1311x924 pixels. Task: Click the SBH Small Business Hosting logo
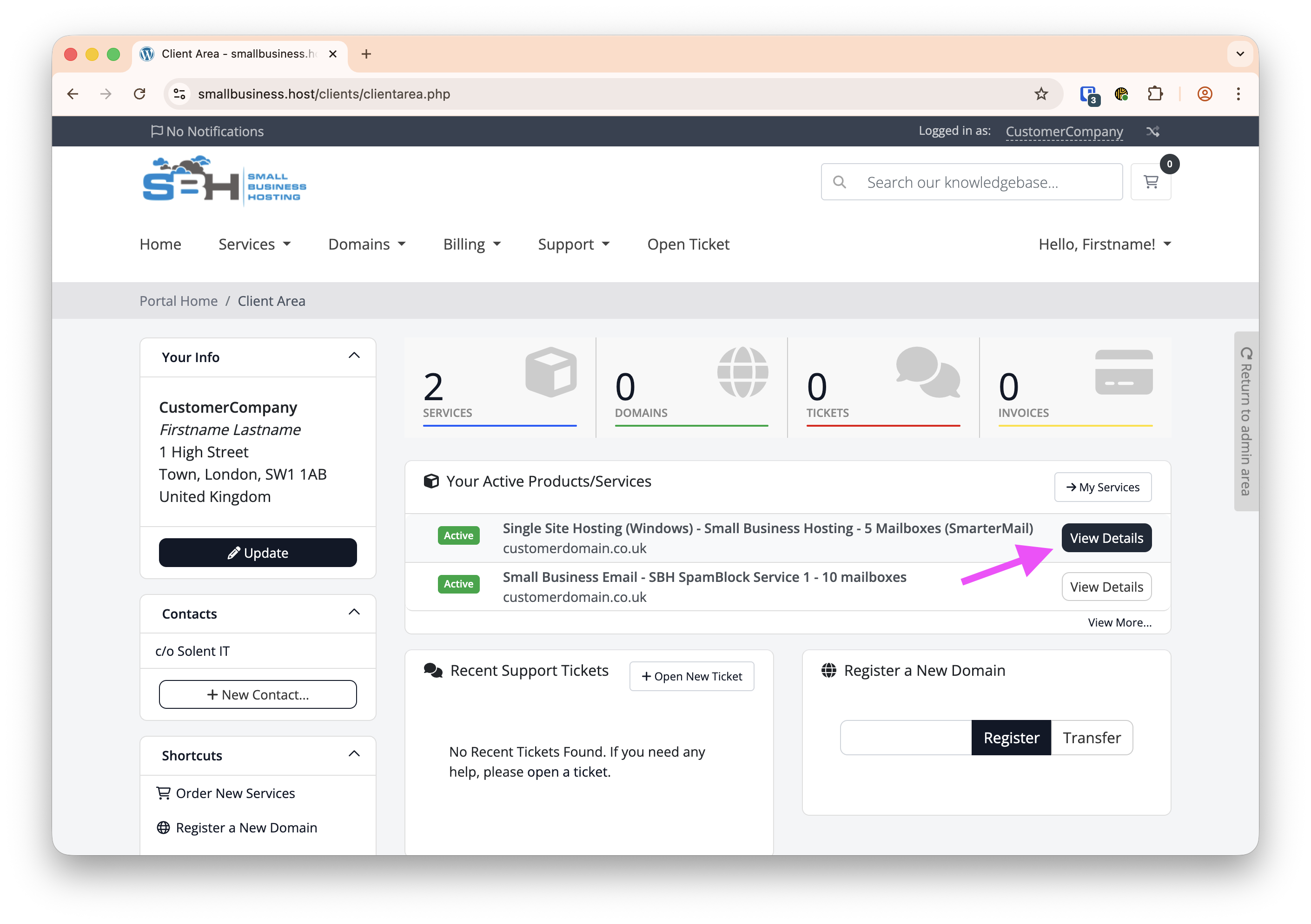coord(224,181)
